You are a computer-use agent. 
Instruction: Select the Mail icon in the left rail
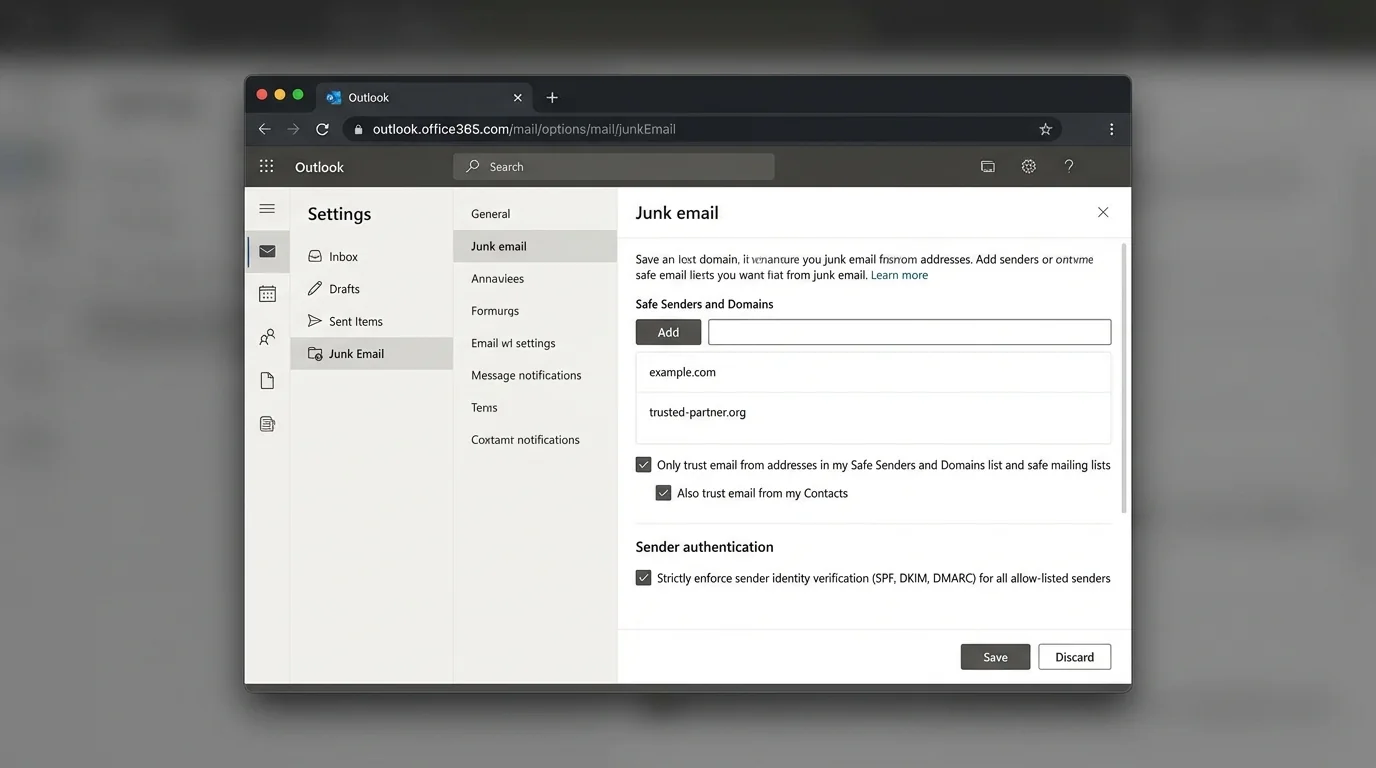point(267,251)
